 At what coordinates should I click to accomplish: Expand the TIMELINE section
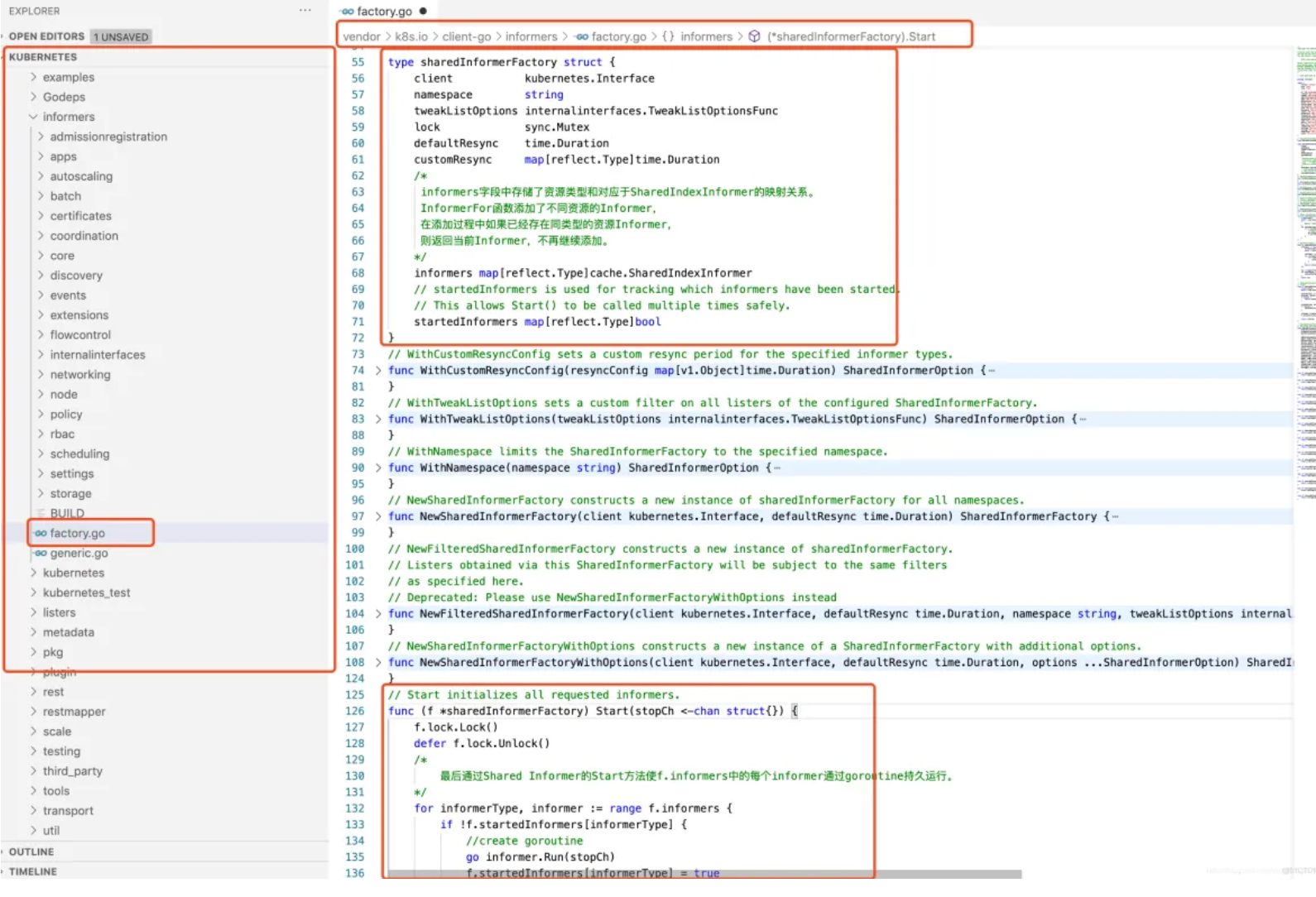coord(33,871)
